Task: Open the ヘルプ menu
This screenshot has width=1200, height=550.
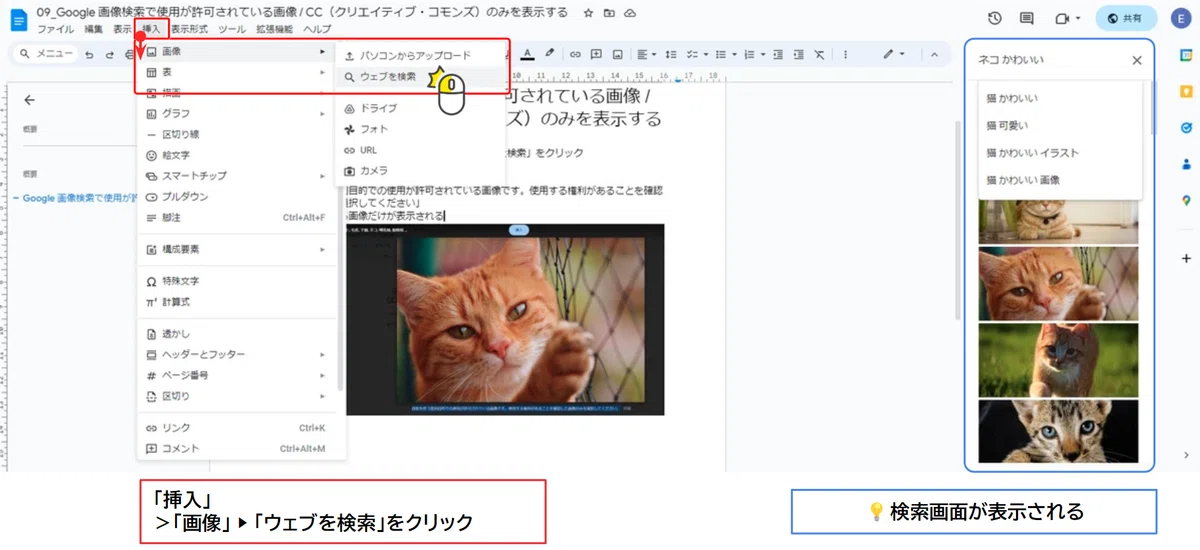Action: point(317,30)
